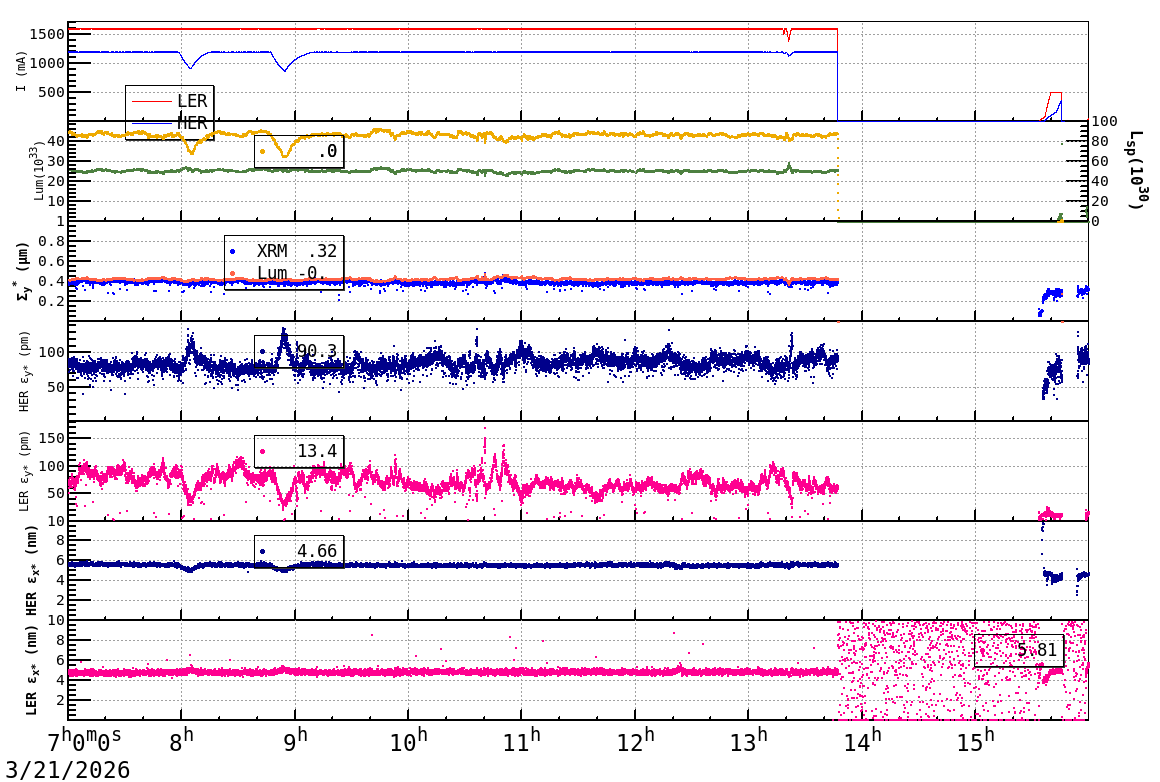Click the I (mA) axis label
Viewport: 1160px width, 782px height.
click(x=20, y=72)
